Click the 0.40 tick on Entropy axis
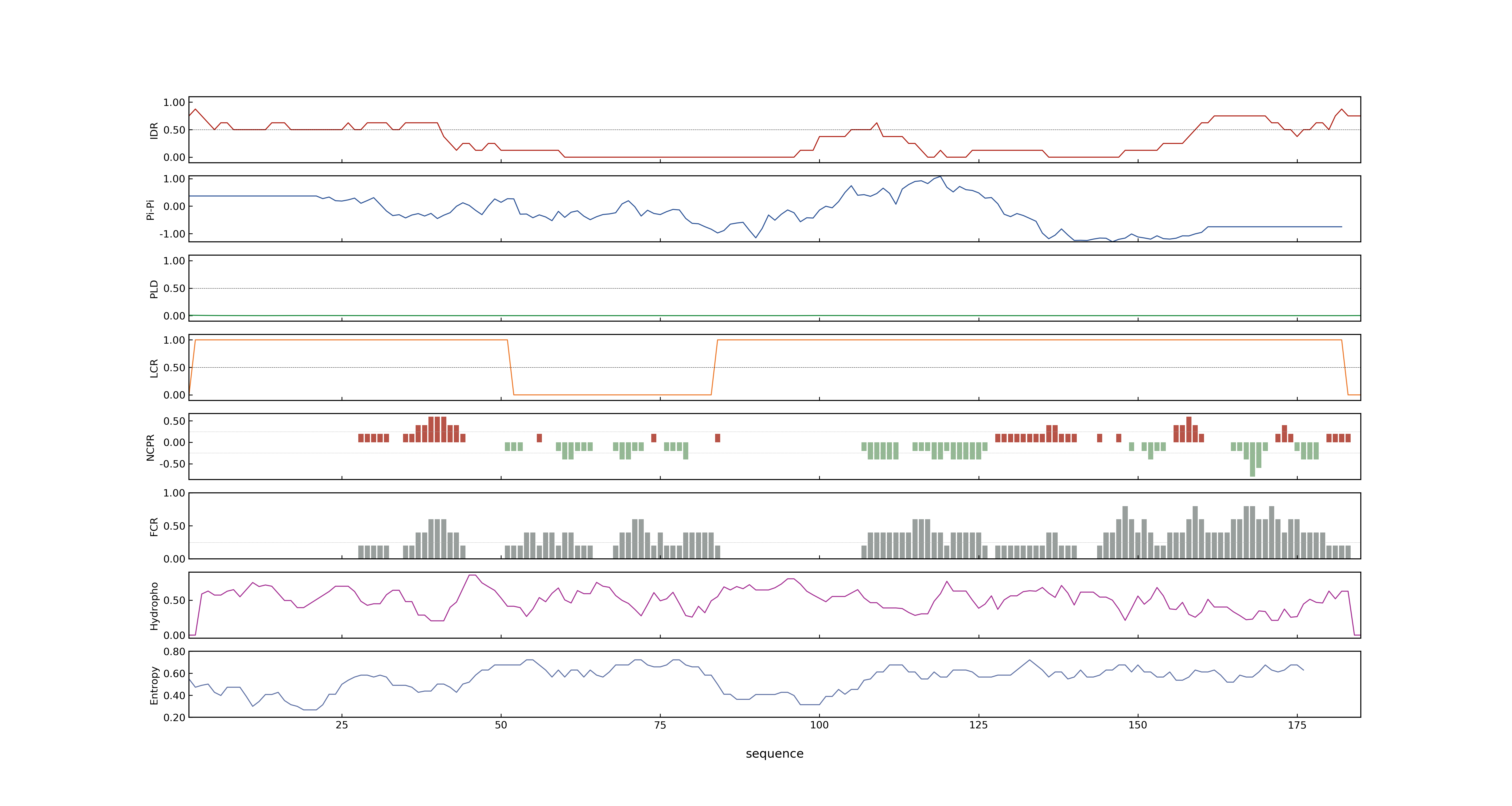This screenshot has width=1512, height=806. [x=174, y=695]
